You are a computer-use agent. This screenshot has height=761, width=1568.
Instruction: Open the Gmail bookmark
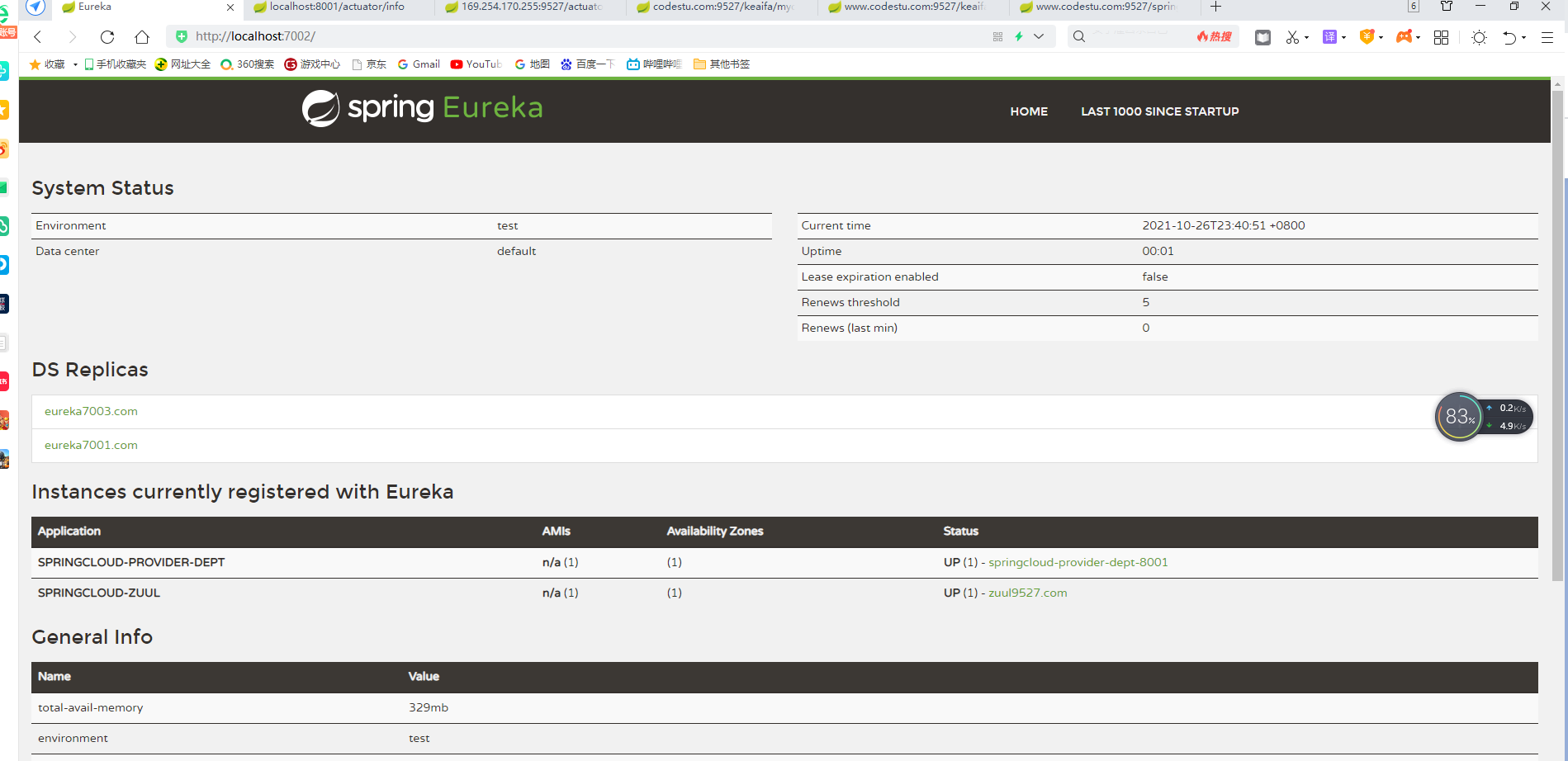click(419, 64)
